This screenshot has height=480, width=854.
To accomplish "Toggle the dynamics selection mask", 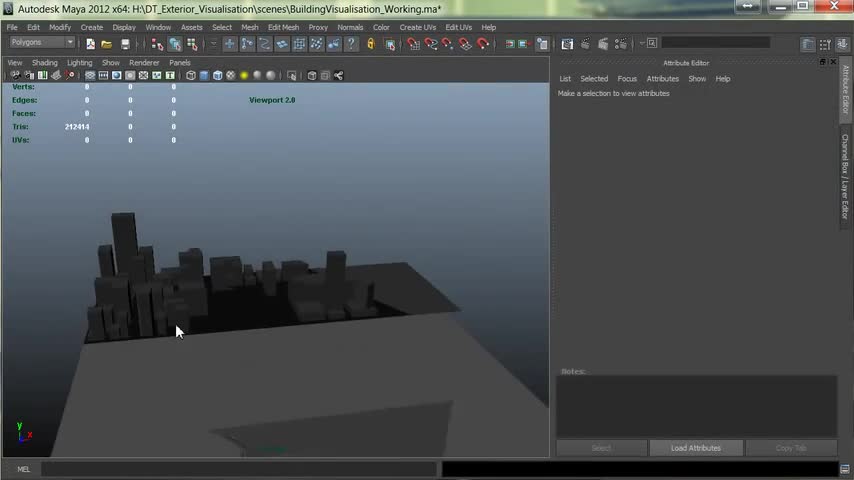I will pyautogui.click(x=316, y=44).
